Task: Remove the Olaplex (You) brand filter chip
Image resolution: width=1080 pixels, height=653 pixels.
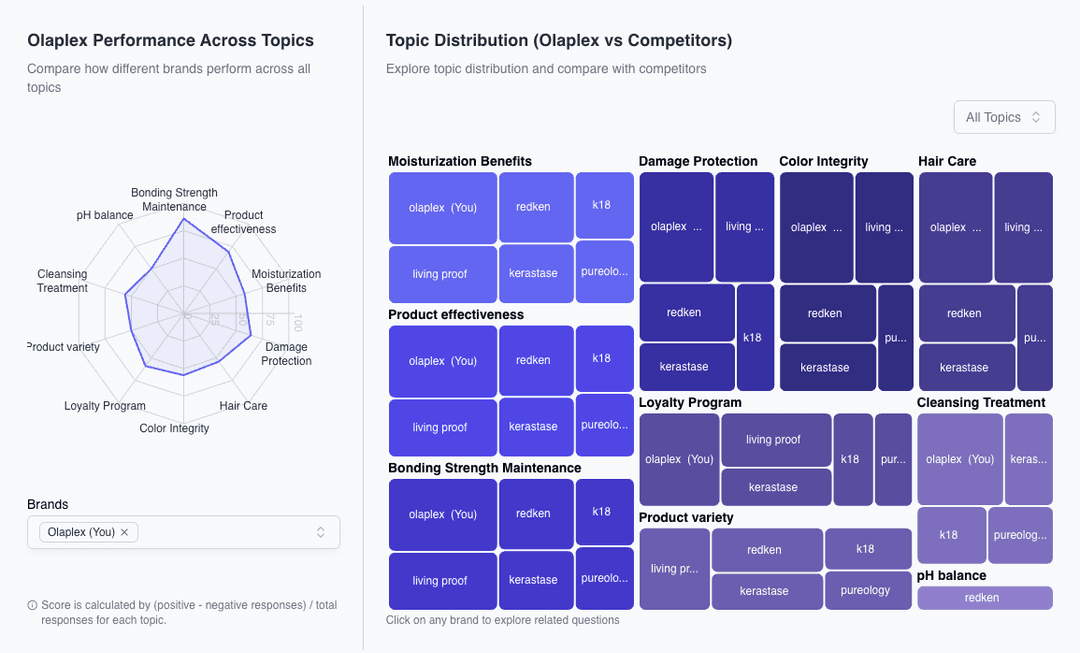Action: (124, 532)
